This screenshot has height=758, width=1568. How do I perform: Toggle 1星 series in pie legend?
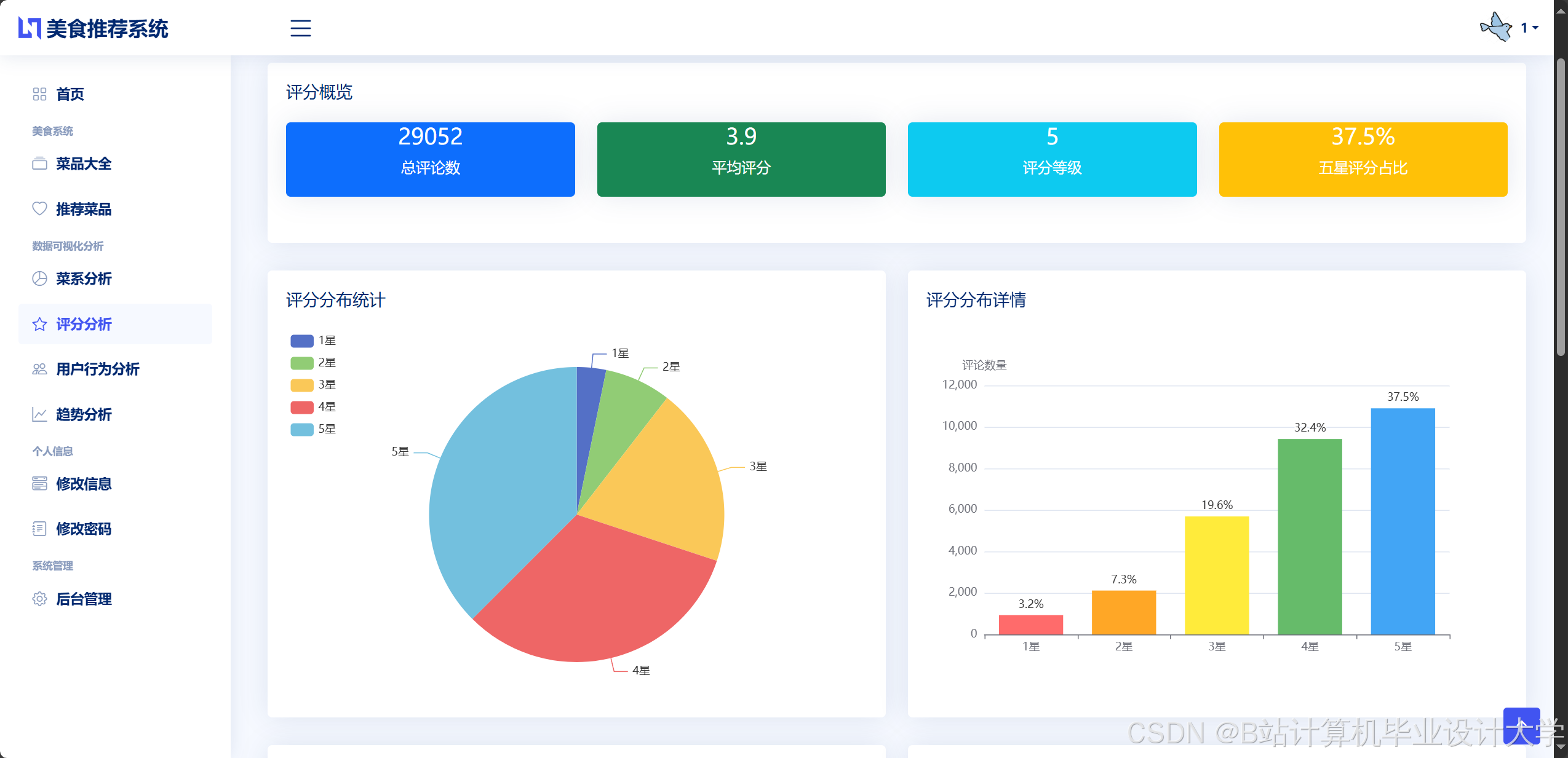pyautogui.click(x=313, y=341)
